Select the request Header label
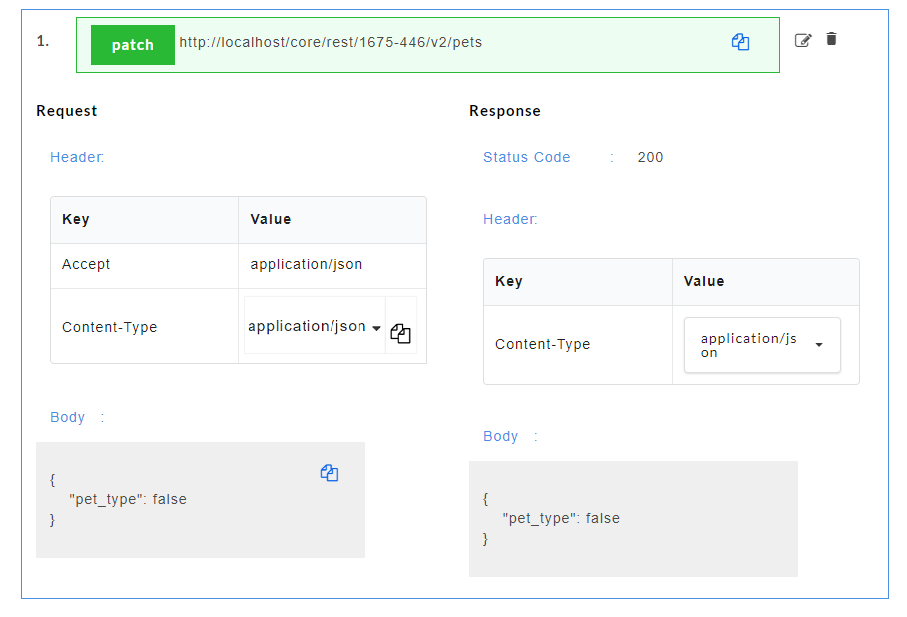 tap(77, 157)
